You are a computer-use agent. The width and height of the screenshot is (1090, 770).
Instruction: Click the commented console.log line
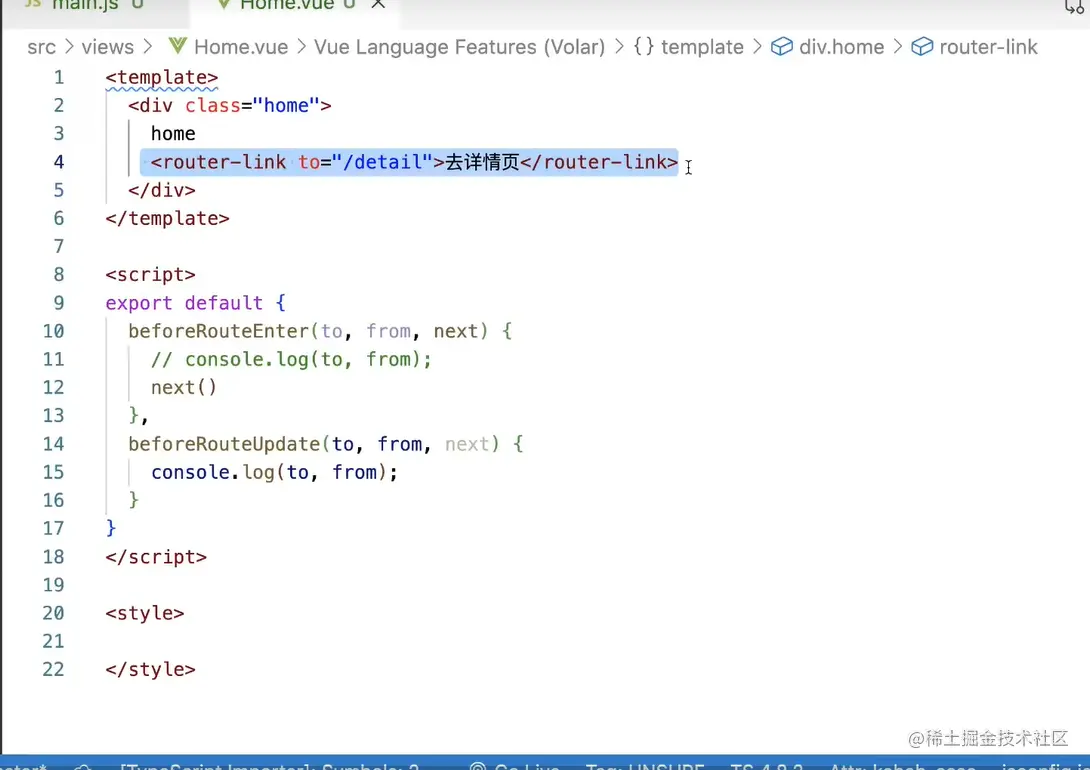(x=291, y=359)
